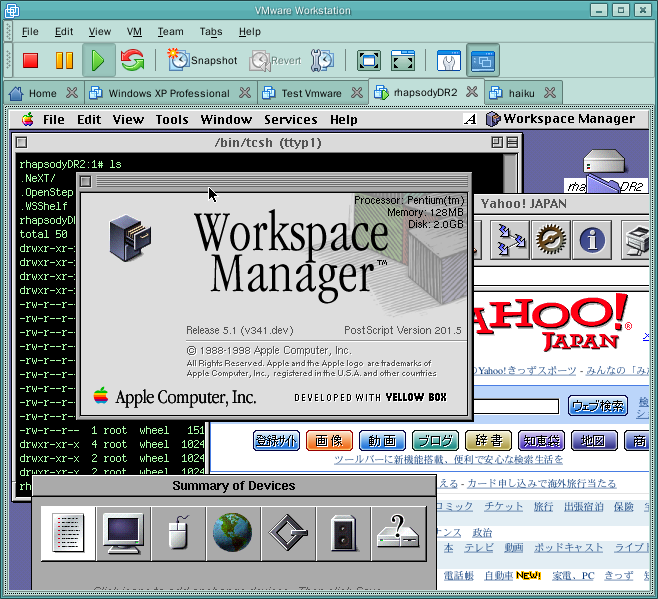Image resolution: width=658 pixels, height=599 pixels.
Task: Open the VM menu
Action: (134, 32)
